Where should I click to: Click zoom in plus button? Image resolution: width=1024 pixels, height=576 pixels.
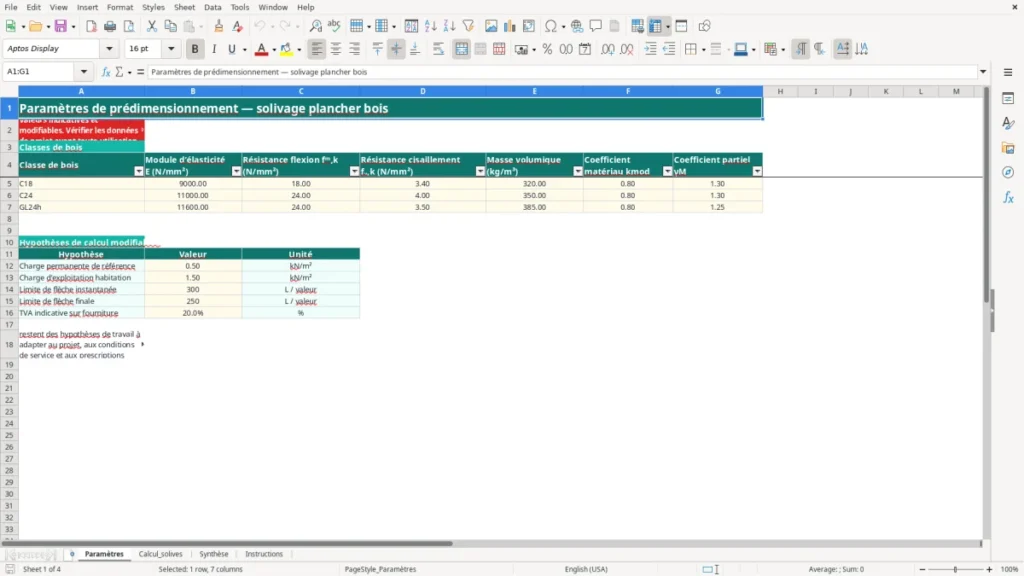989,569
